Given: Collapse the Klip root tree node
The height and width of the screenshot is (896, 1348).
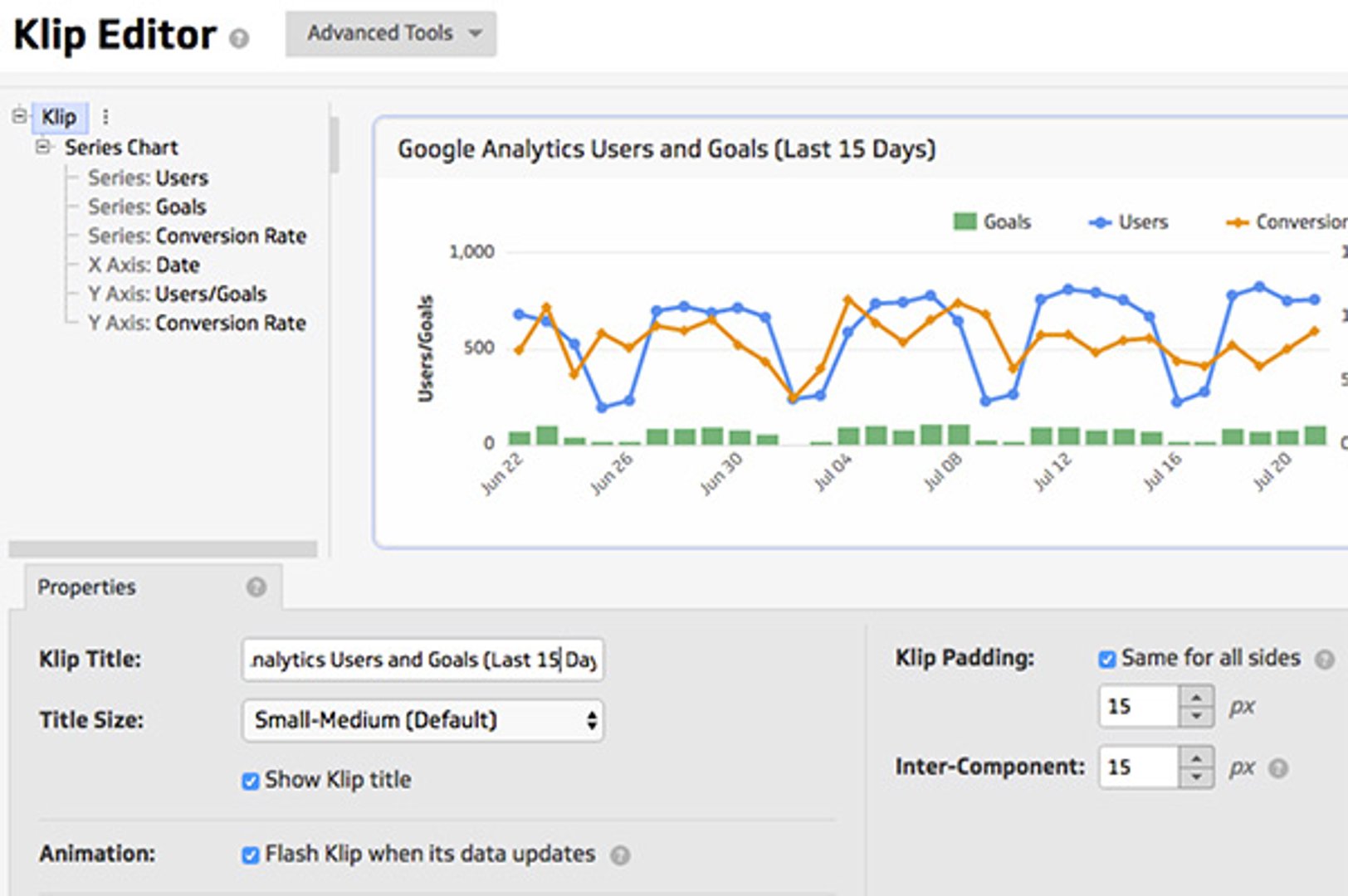Looking at the screenshot, I should click(x=19, y=116).
